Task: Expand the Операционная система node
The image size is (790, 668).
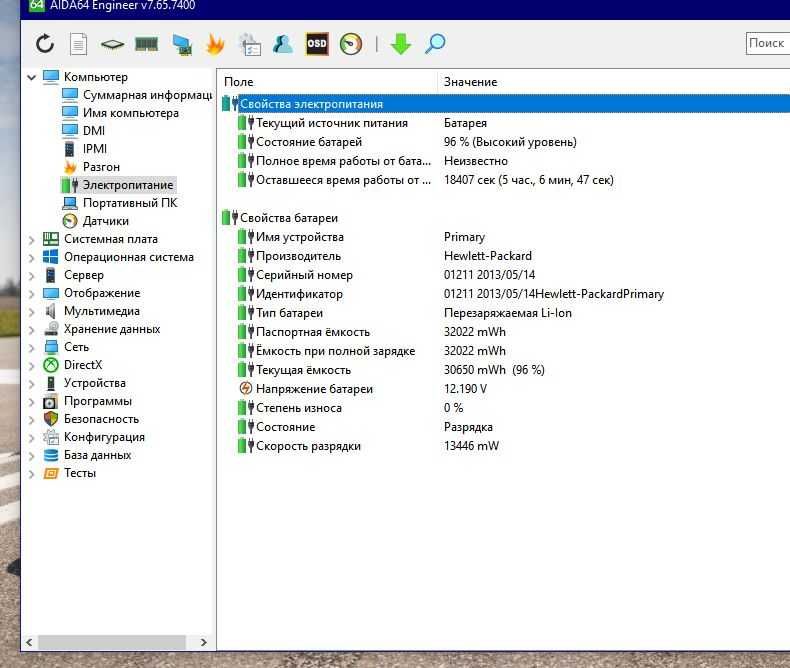Action: pyautogui.click(x=32, y=257)
